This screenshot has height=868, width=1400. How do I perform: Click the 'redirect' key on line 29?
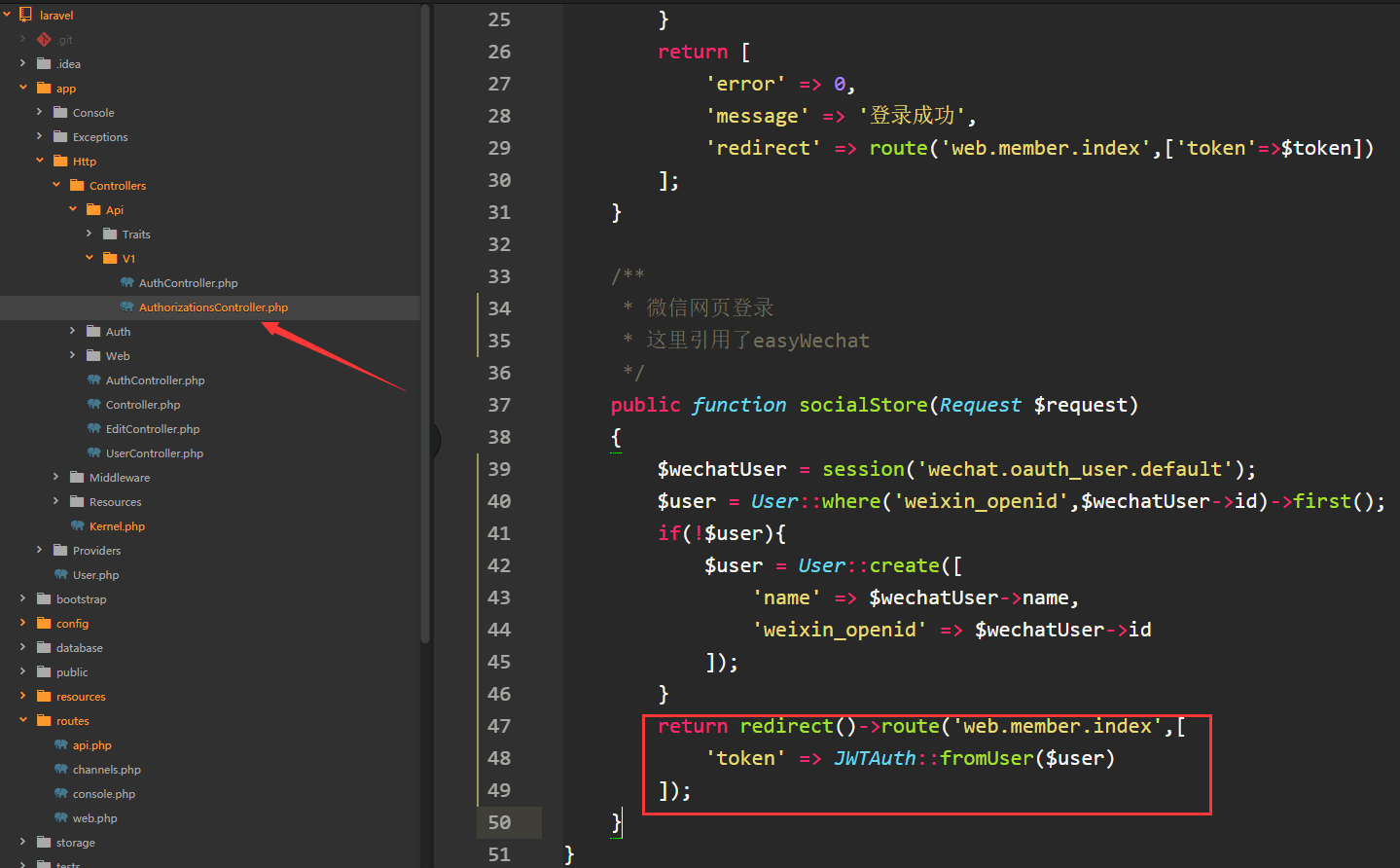(x=763, y=148)
